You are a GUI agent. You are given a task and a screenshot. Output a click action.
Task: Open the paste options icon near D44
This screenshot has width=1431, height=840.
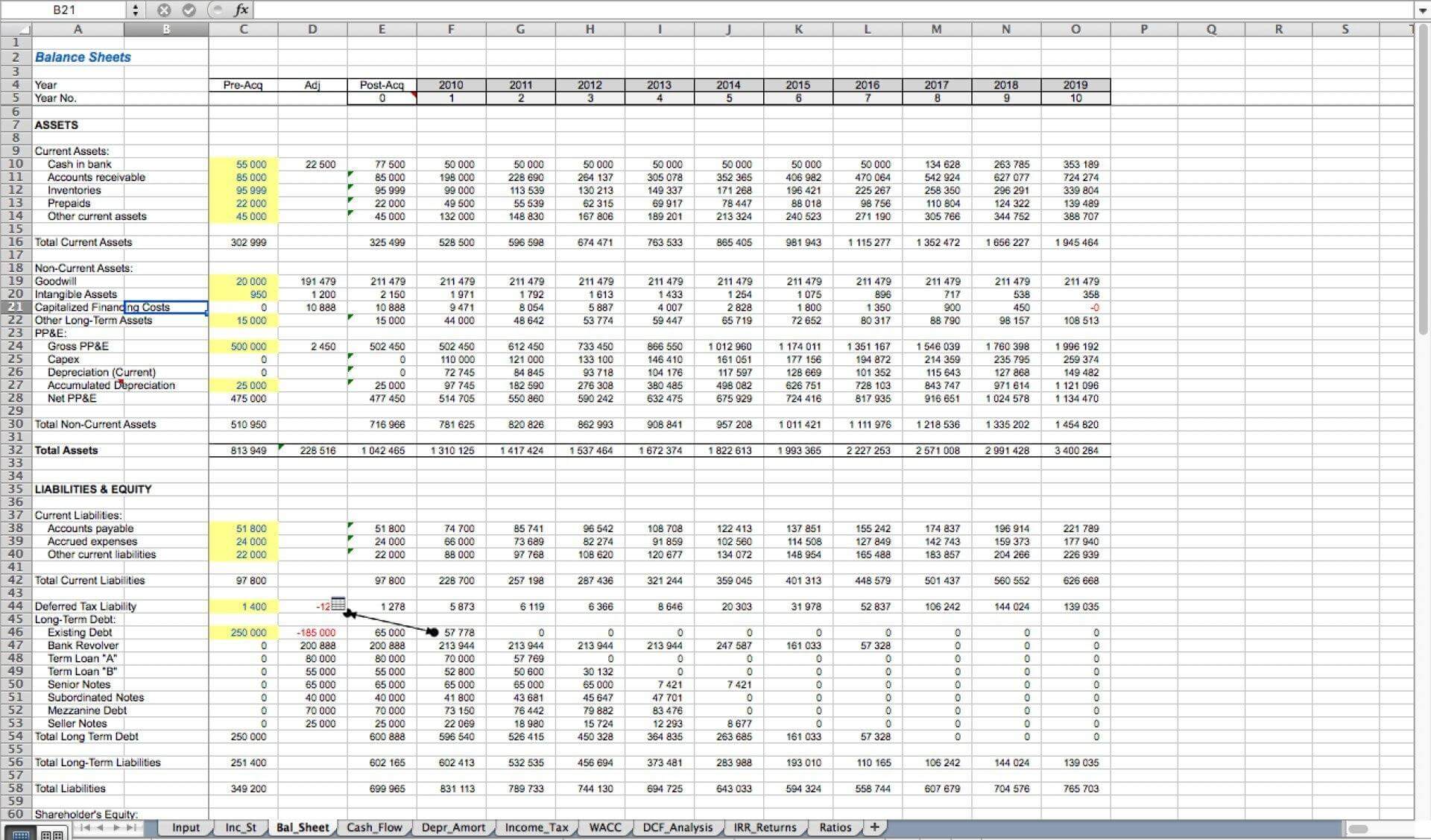(338, 602)
